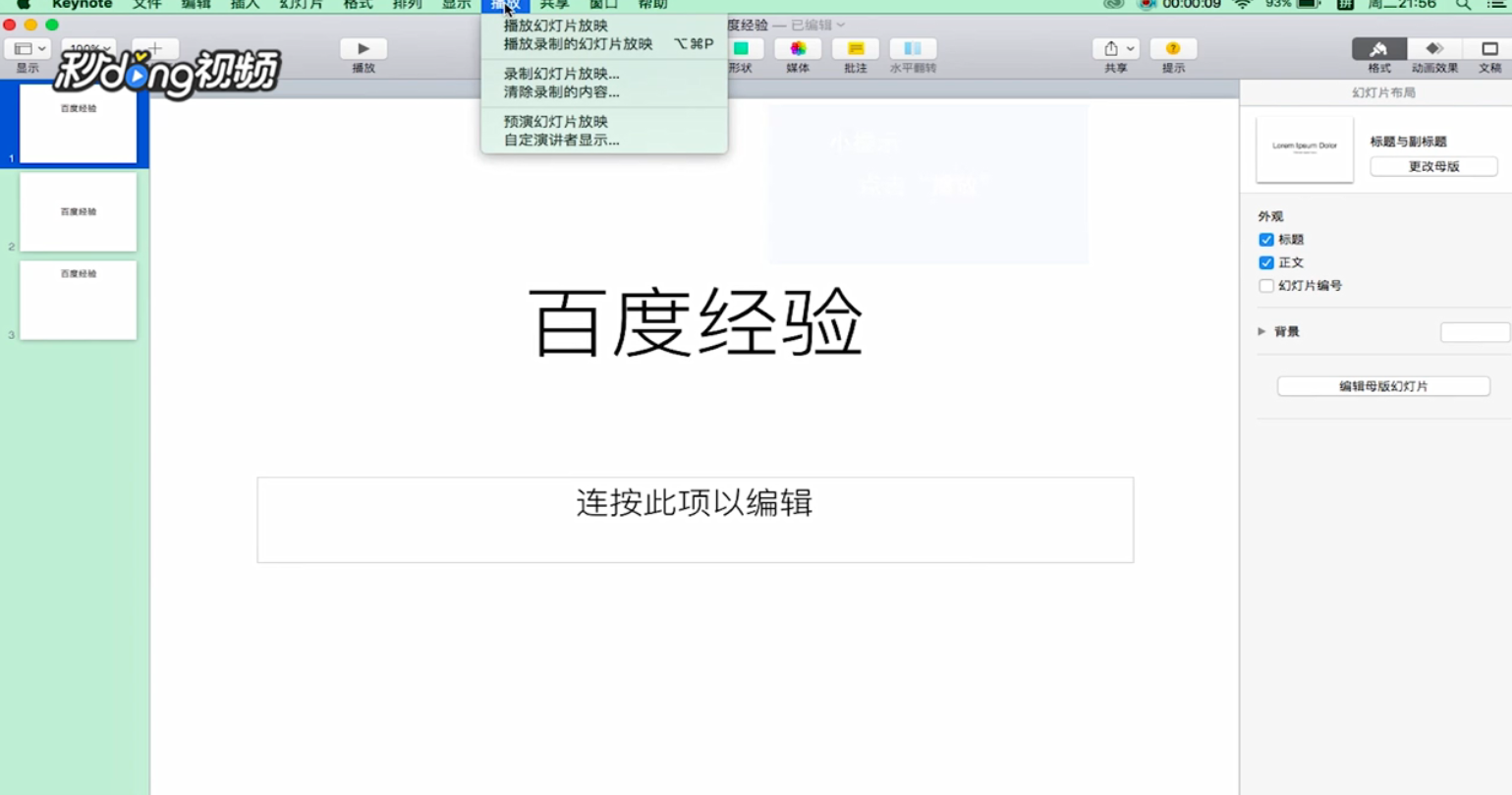Click the Creative Cloud menu bar icon

tap(1113, 5)
